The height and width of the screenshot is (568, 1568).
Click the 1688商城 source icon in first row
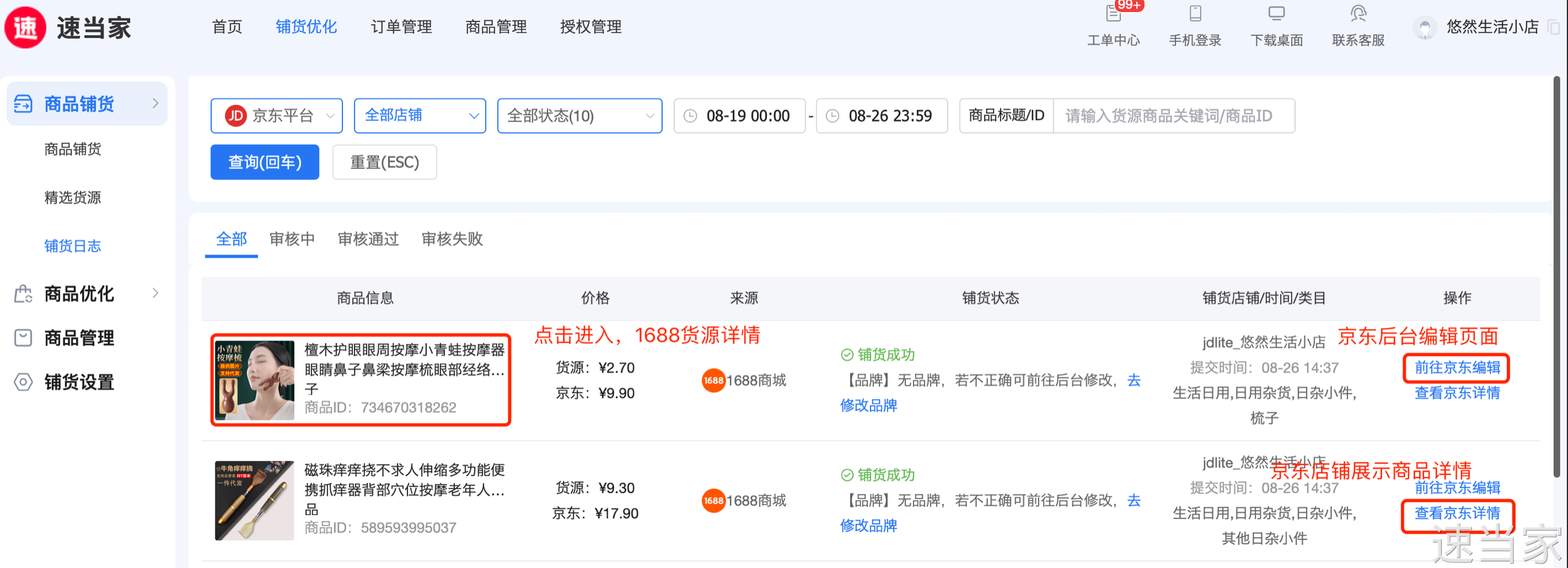coord(713,380)
